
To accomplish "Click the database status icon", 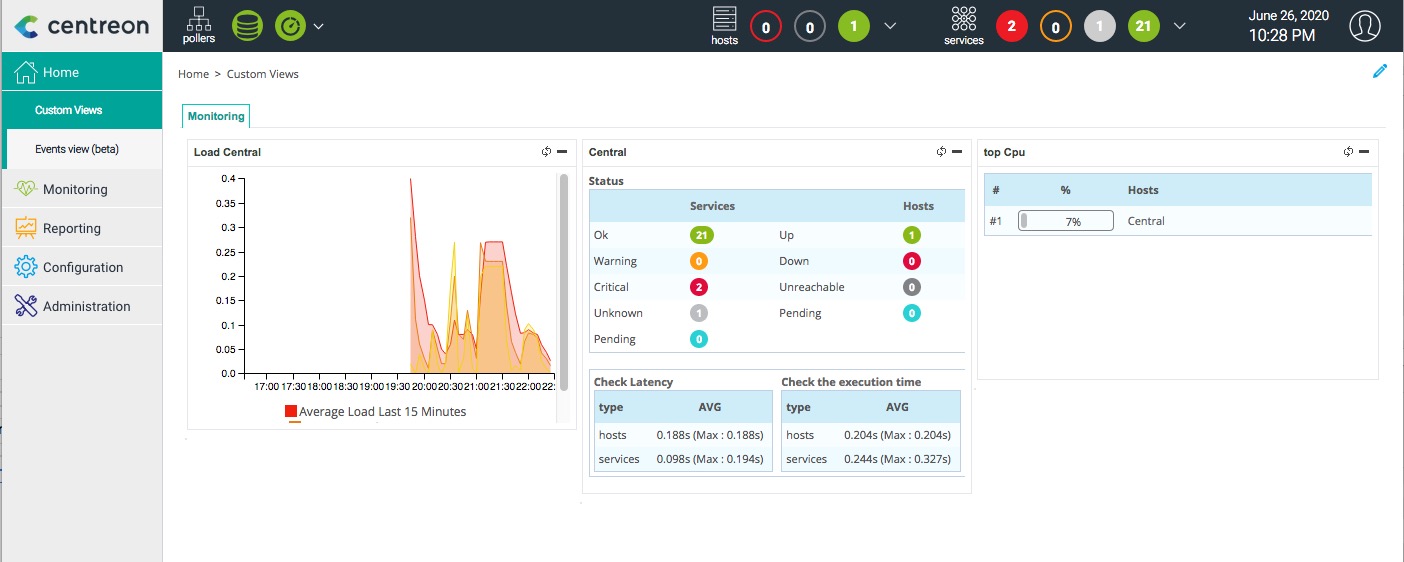I will pyautogui.click(x=247, y=26).
